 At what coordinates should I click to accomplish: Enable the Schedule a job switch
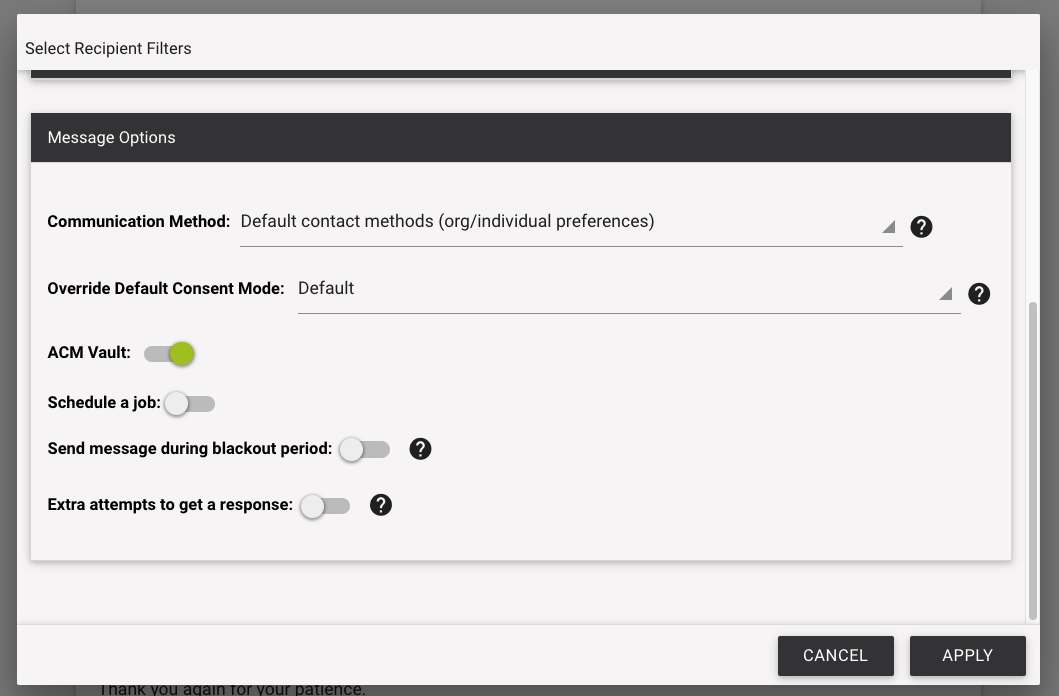click(190, 404)
